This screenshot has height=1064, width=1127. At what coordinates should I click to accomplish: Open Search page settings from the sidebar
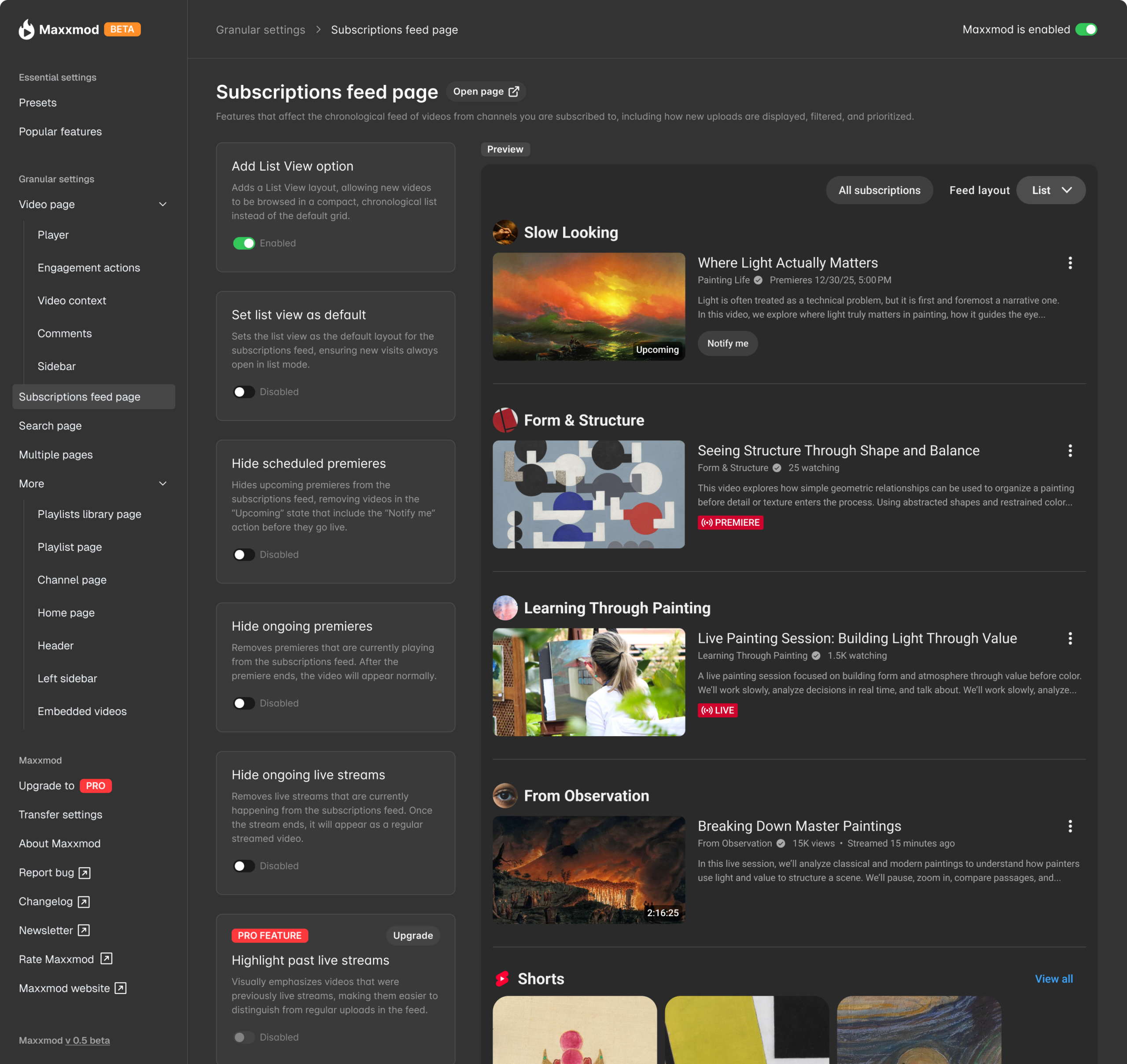(51, 426)
